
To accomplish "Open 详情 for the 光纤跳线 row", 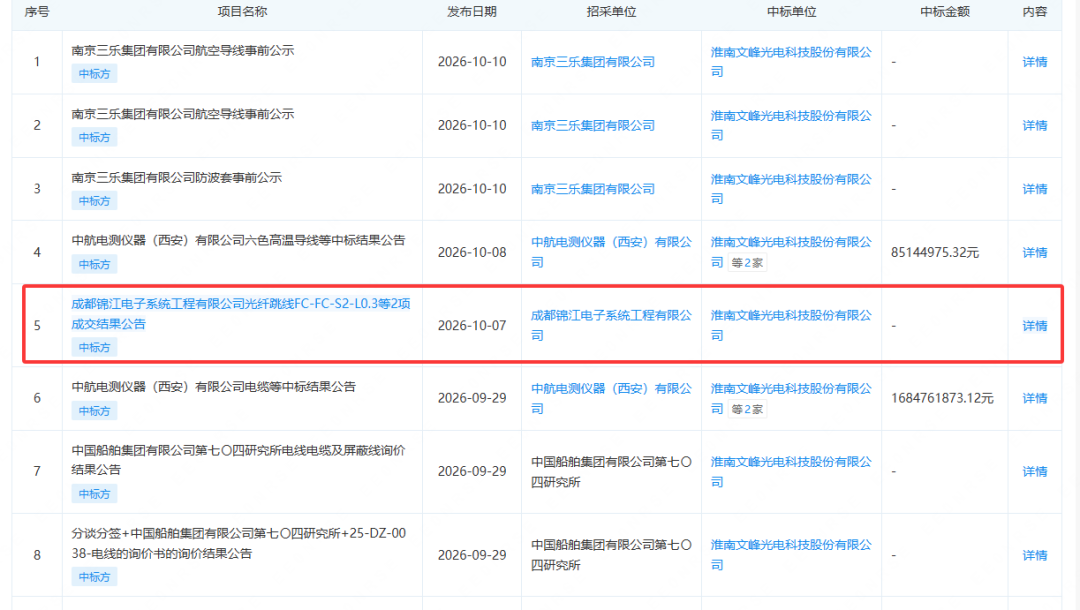I will 1035,326.
